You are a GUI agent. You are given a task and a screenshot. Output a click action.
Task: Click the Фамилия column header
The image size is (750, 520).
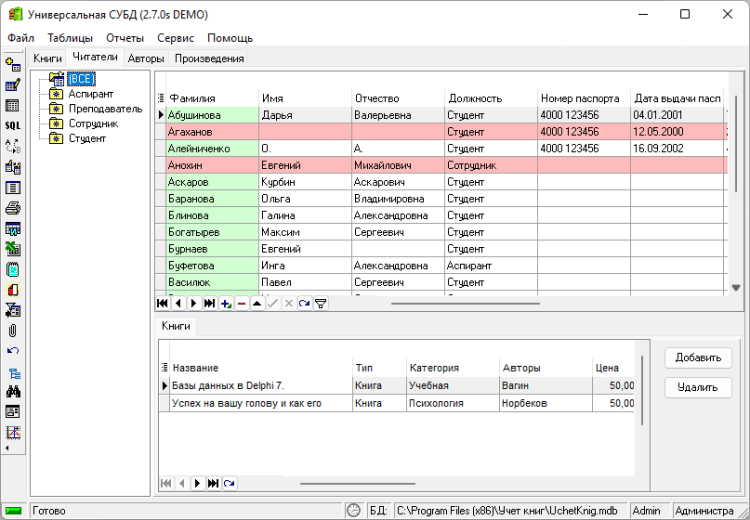(212, 98)
